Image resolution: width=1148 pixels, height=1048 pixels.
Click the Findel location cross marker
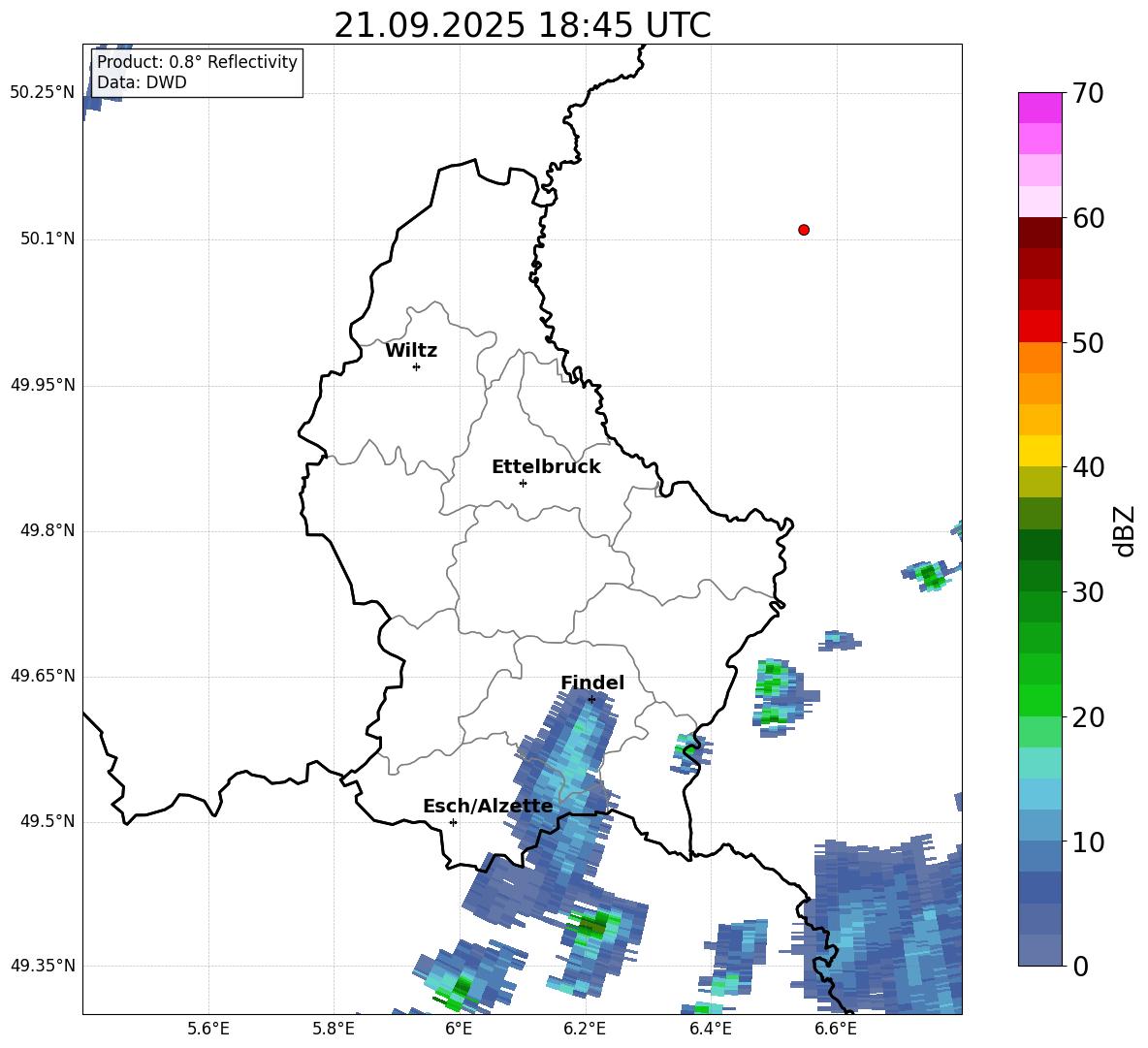591,700
